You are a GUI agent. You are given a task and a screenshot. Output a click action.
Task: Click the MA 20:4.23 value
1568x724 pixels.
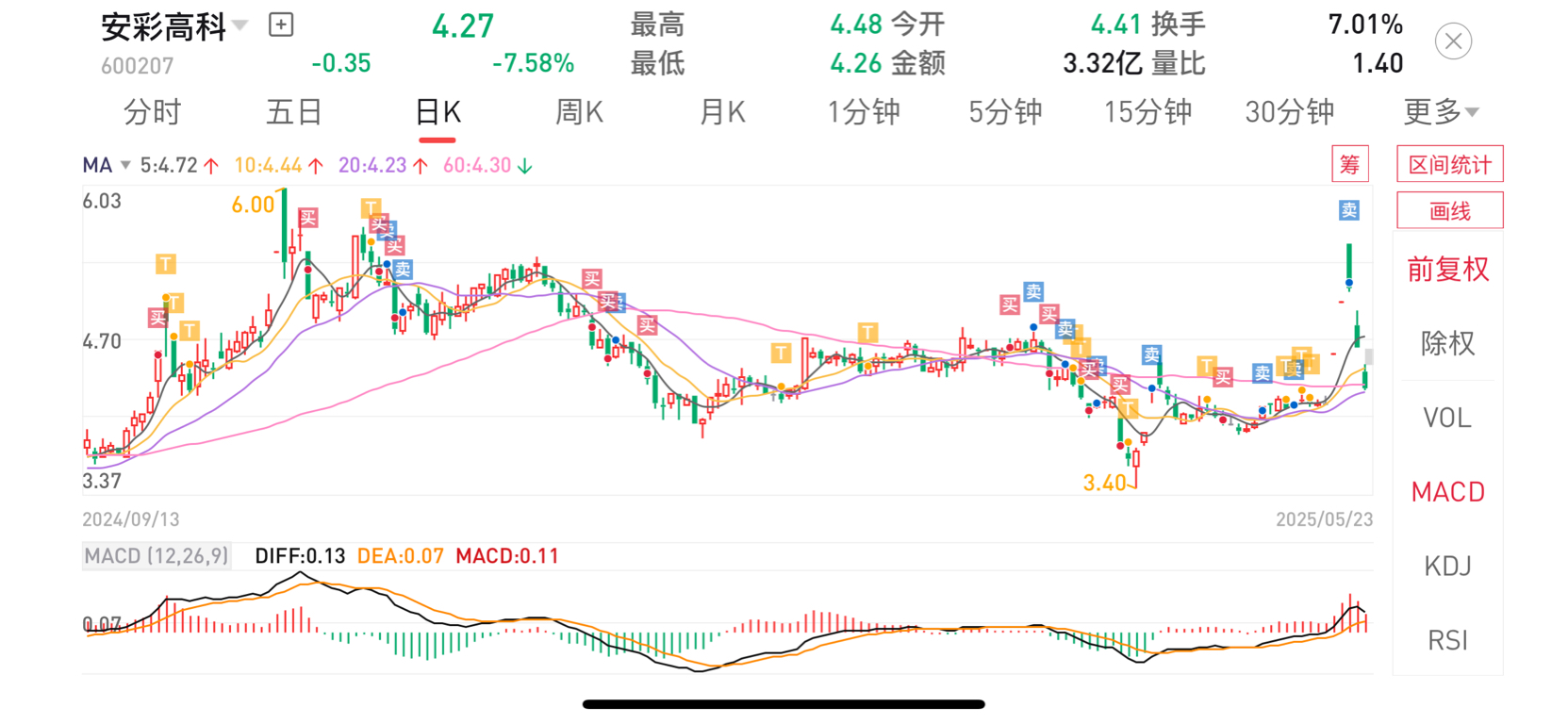tap(373, 165)
